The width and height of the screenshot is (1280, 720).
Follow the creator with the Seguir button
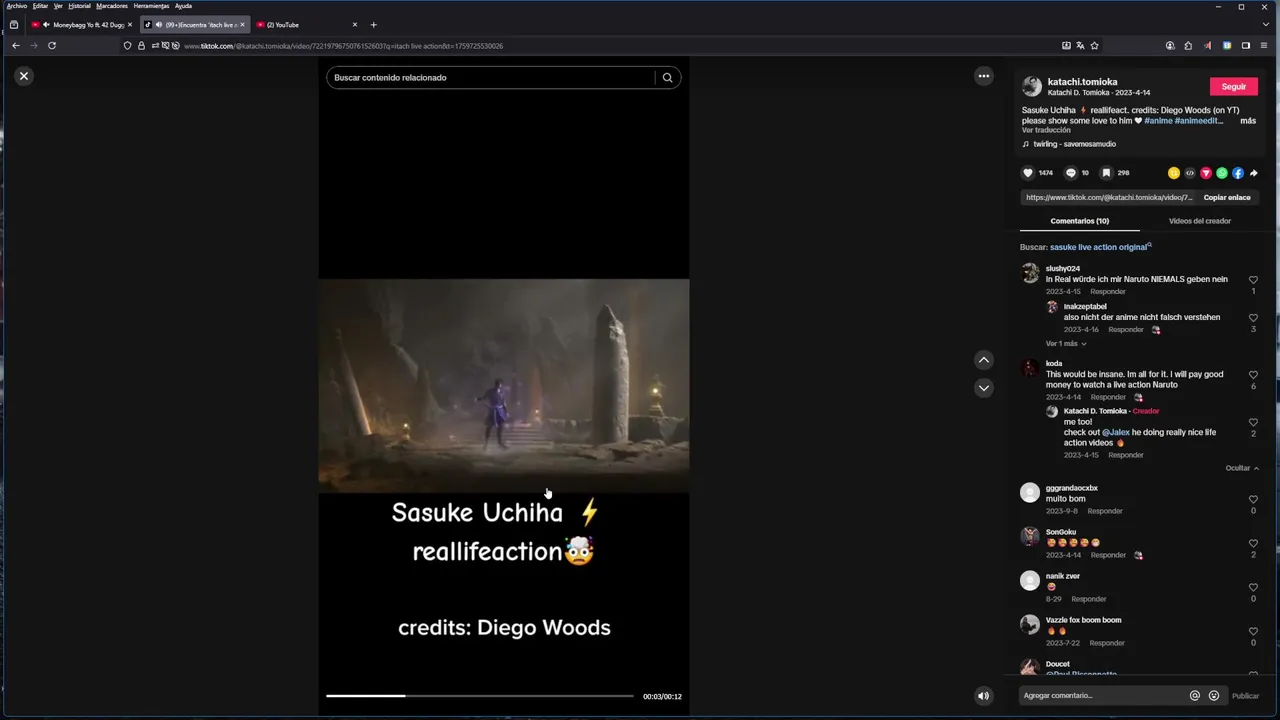(1234, 87)
